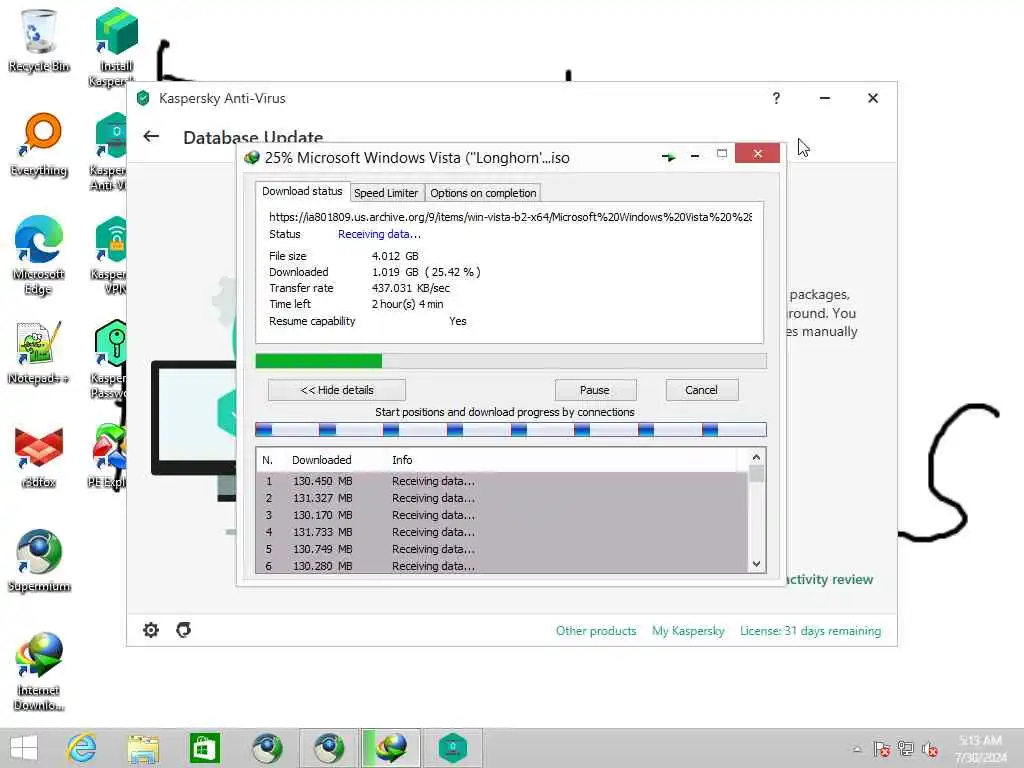1024x768 pixels.
Task: Go back with the Kaspersky back arrow
Action: pos(151,136)
